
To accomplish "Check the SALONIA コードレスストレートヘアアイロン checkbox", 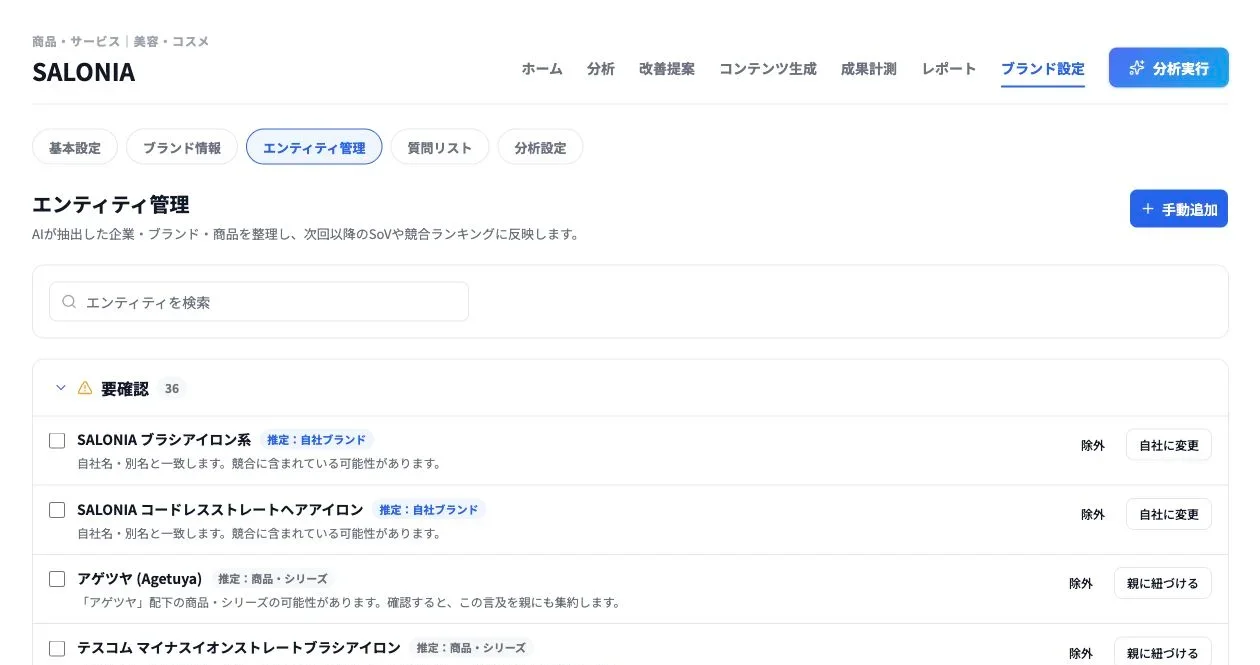I will click(x=57, y=510).
